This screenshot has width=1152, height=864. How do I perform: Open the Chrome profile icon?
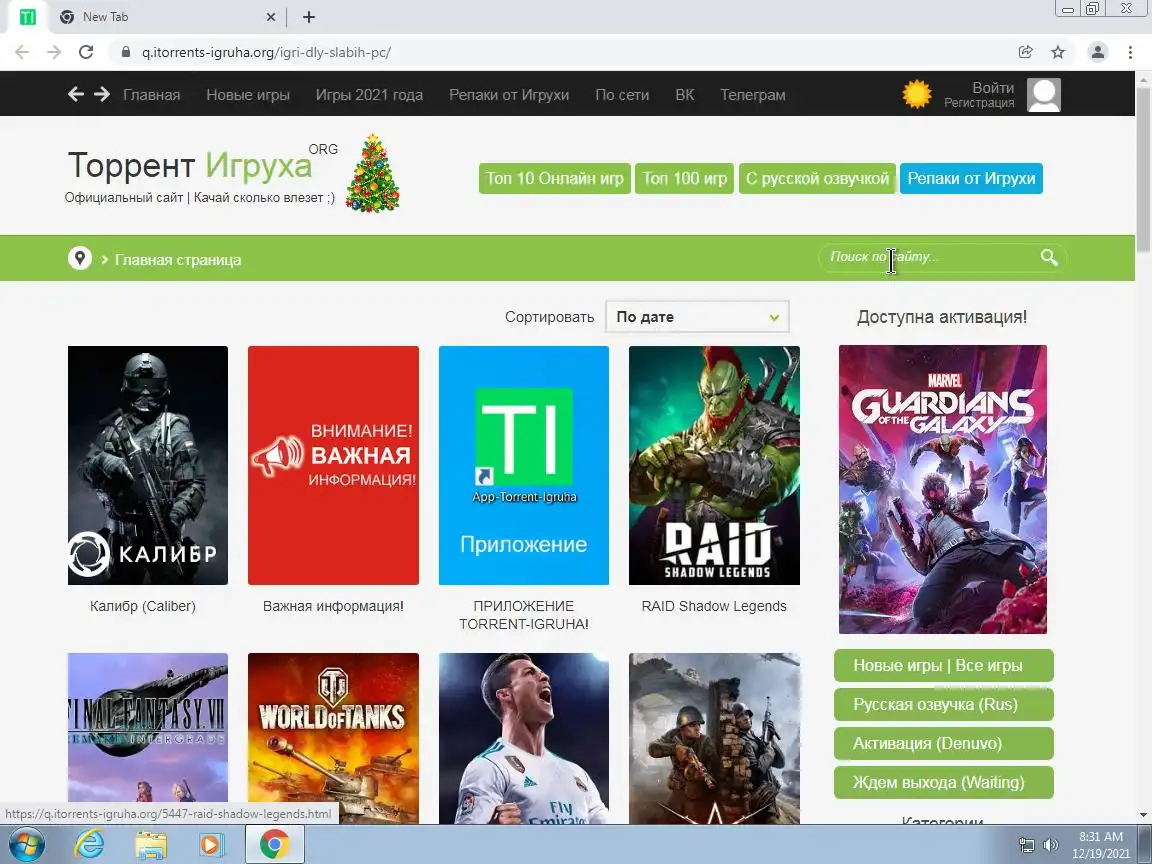tap(1098, 52)
